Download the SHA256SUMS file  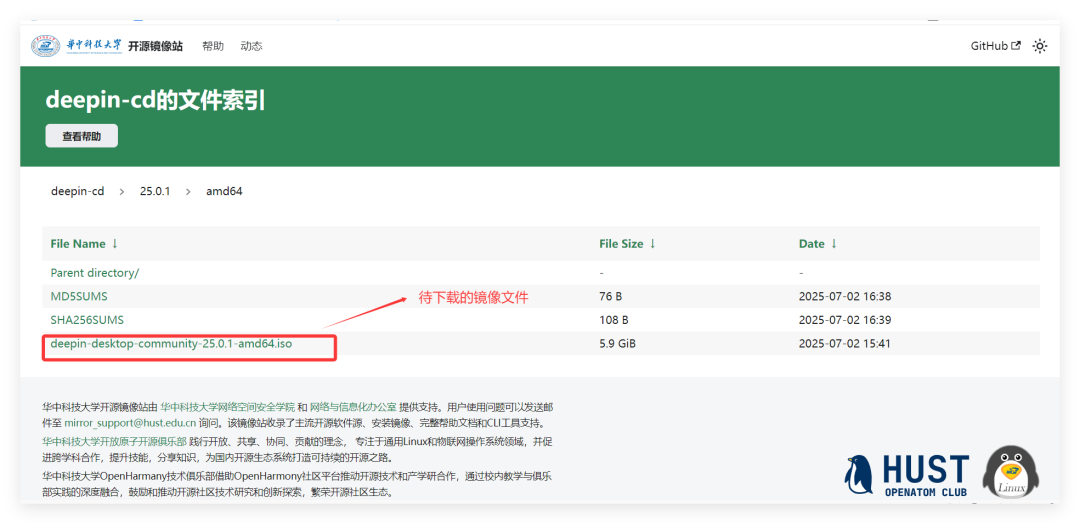[x=87, y=319]
